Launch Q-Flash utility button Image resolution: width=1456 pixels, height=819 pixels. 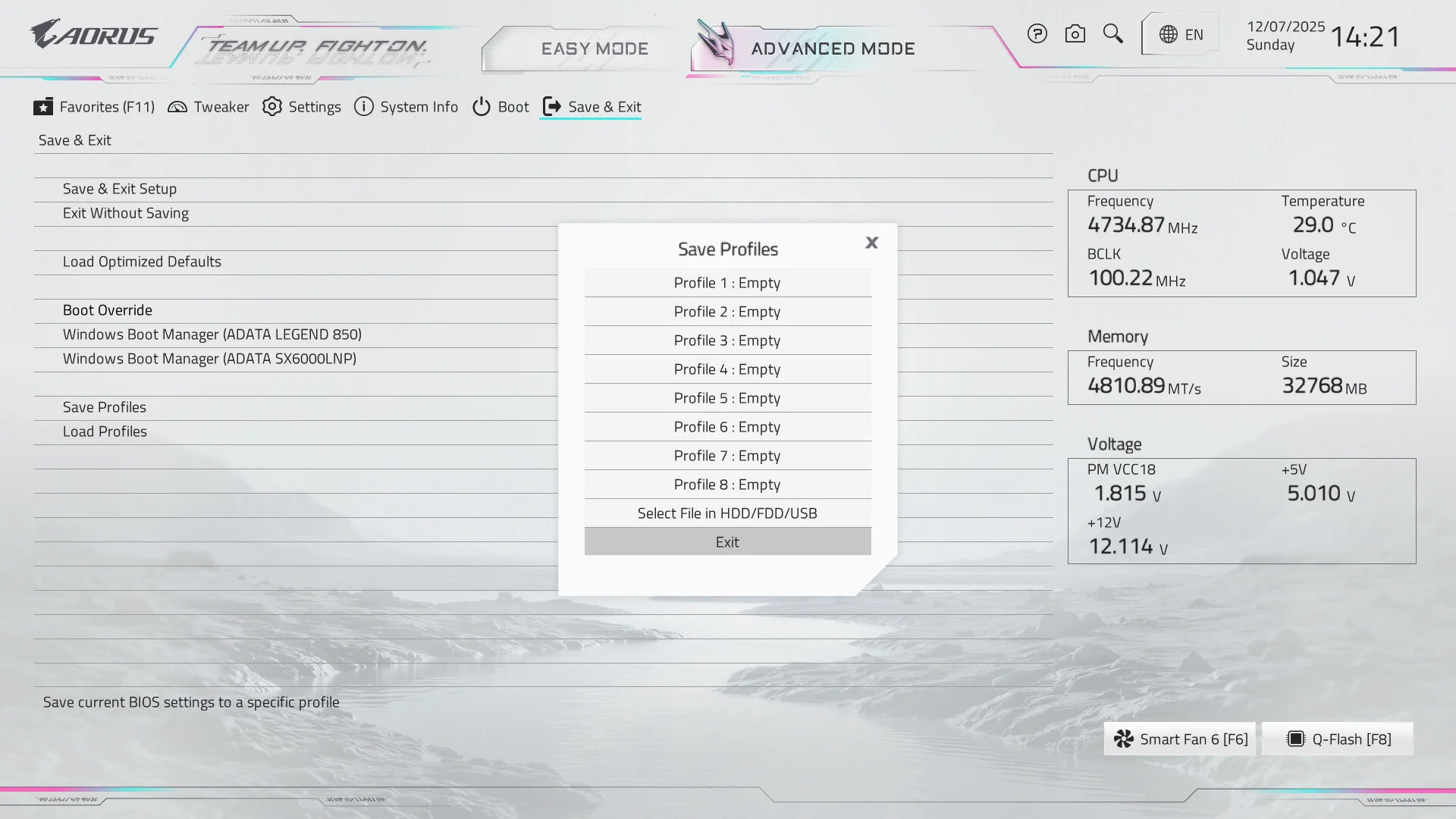(1338, 739)
